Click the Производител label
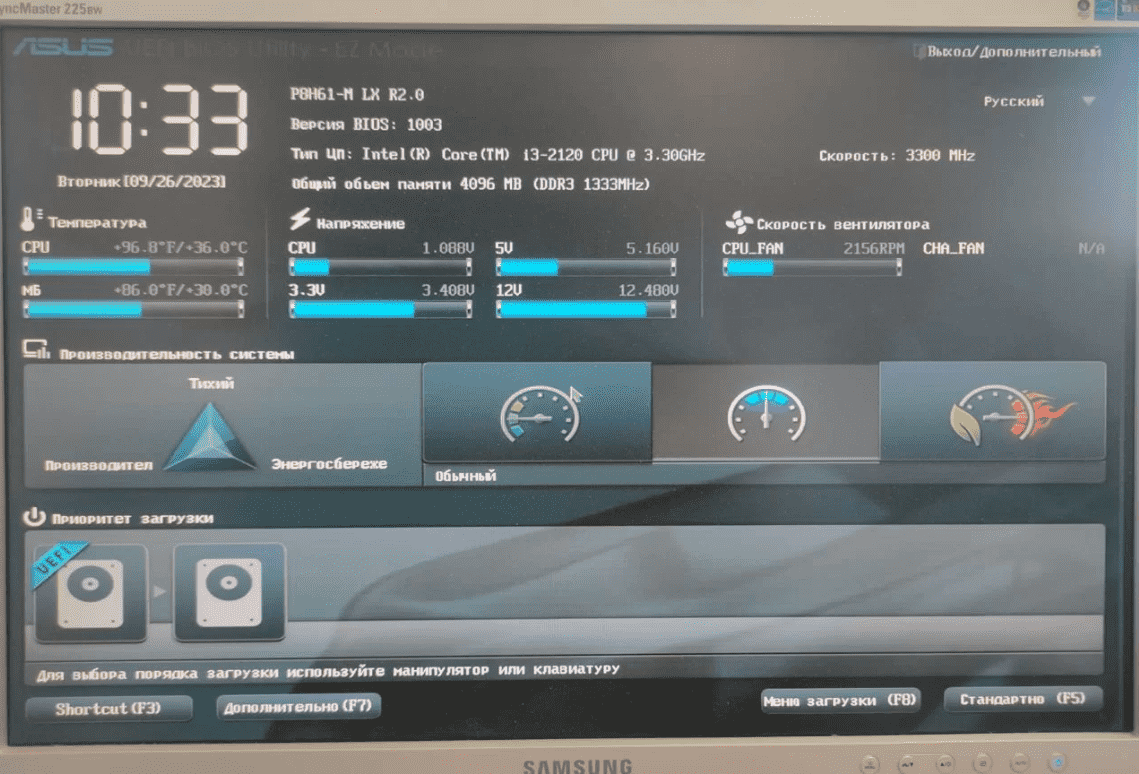The height and width of the screenshot is (774, 1139). pos(99,465)
